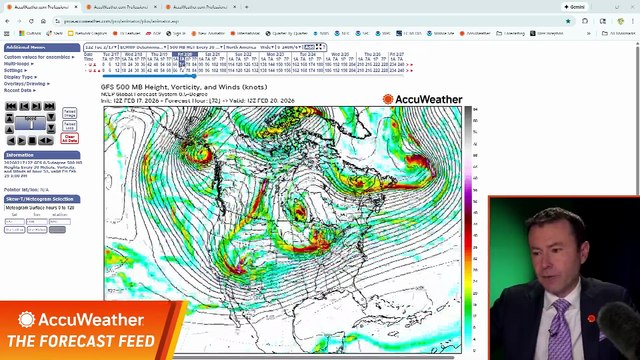Switch to third AccuWeather Professional tab
Viewport: 640px width, 360px height.
[x=200, y=7]
